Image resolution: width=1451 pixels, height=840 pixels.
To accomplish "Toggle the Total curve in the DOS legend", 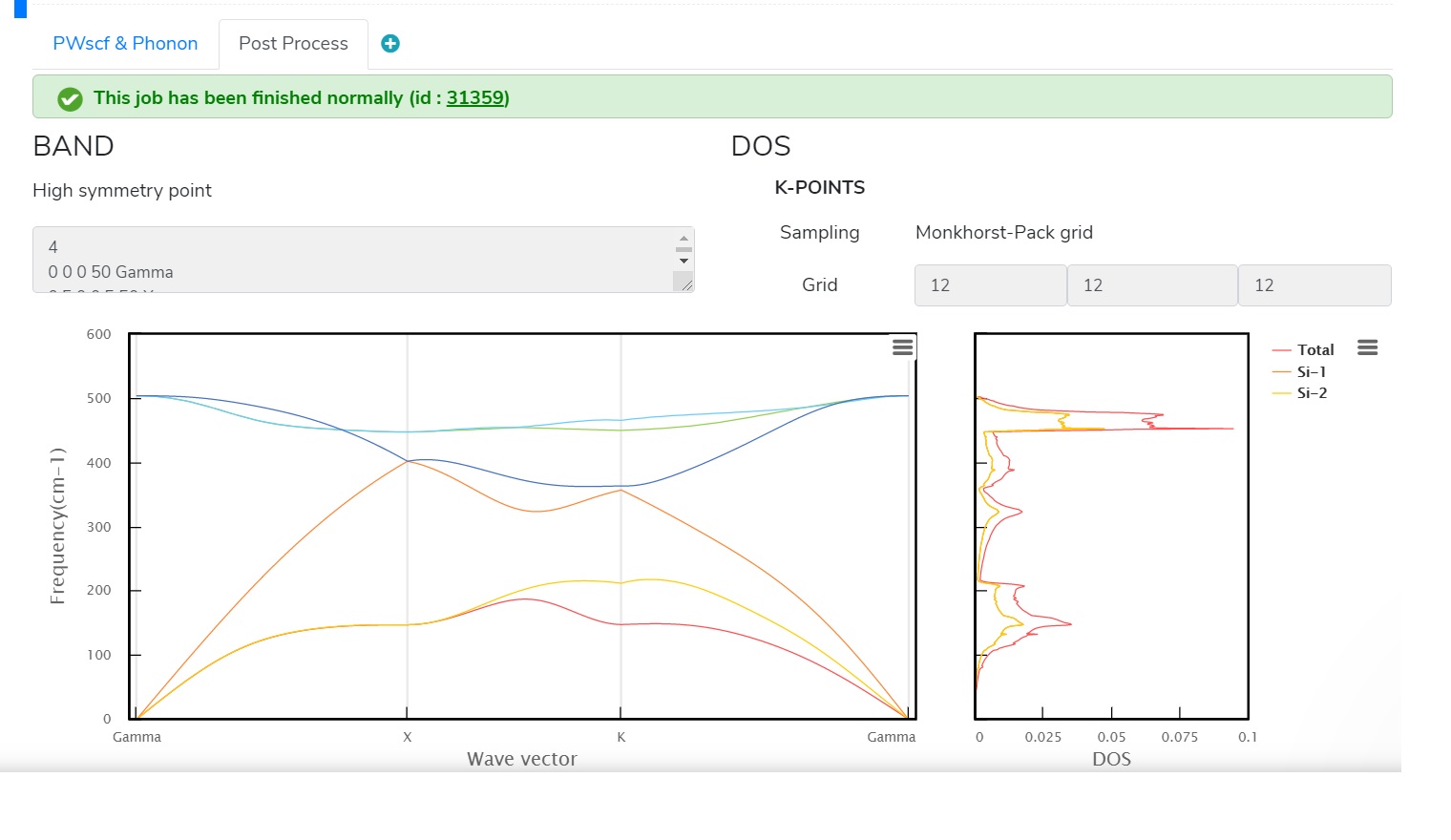I will click(1318, 349).
